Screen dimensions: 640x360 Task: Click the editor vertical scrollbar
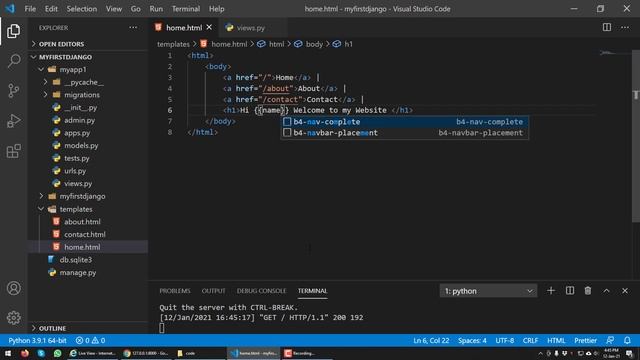point(636,137)
